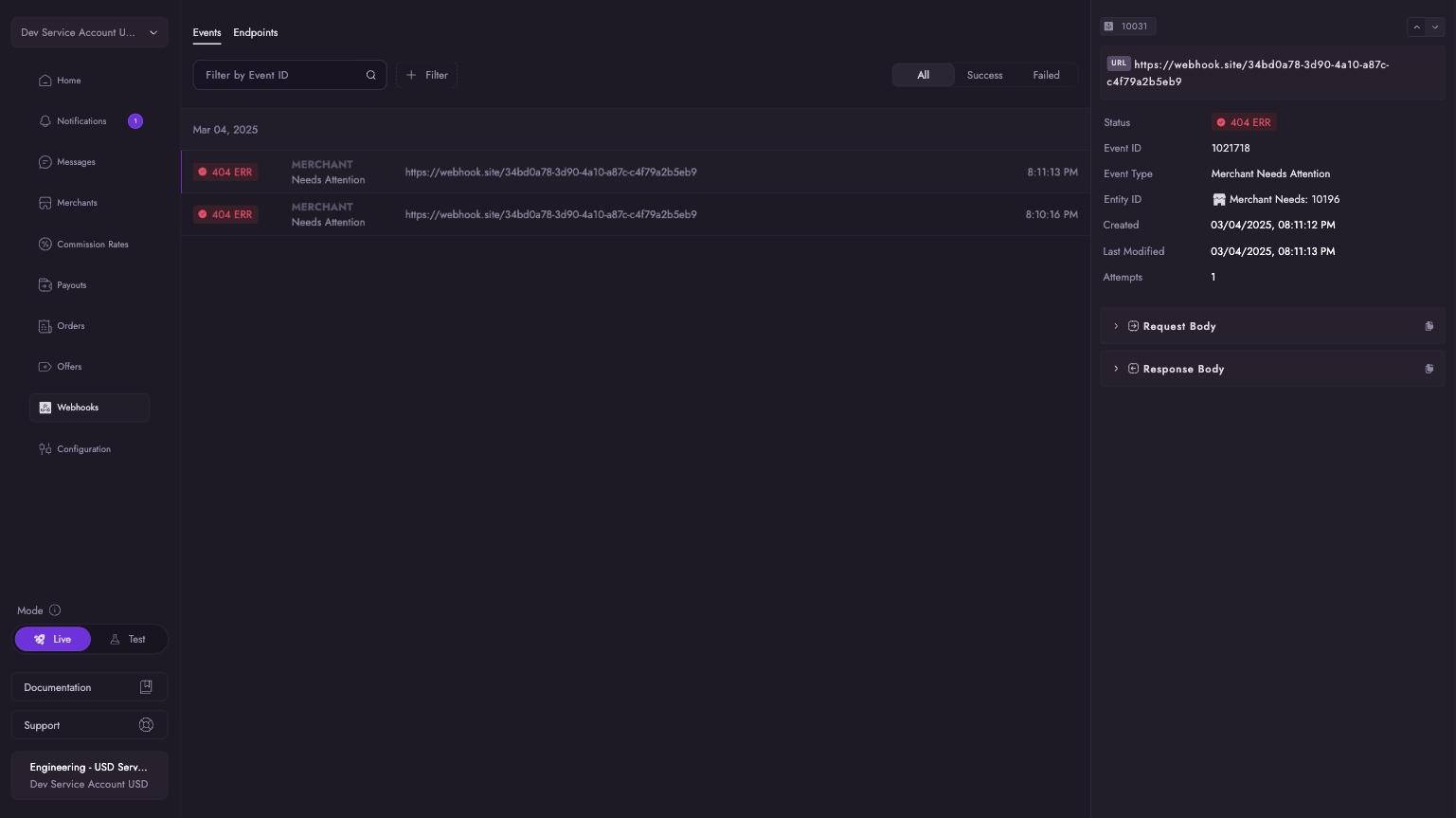Viewport: 1456px width, 818px height.
Task: Switch mode to Test
Action: click(128, 640)
